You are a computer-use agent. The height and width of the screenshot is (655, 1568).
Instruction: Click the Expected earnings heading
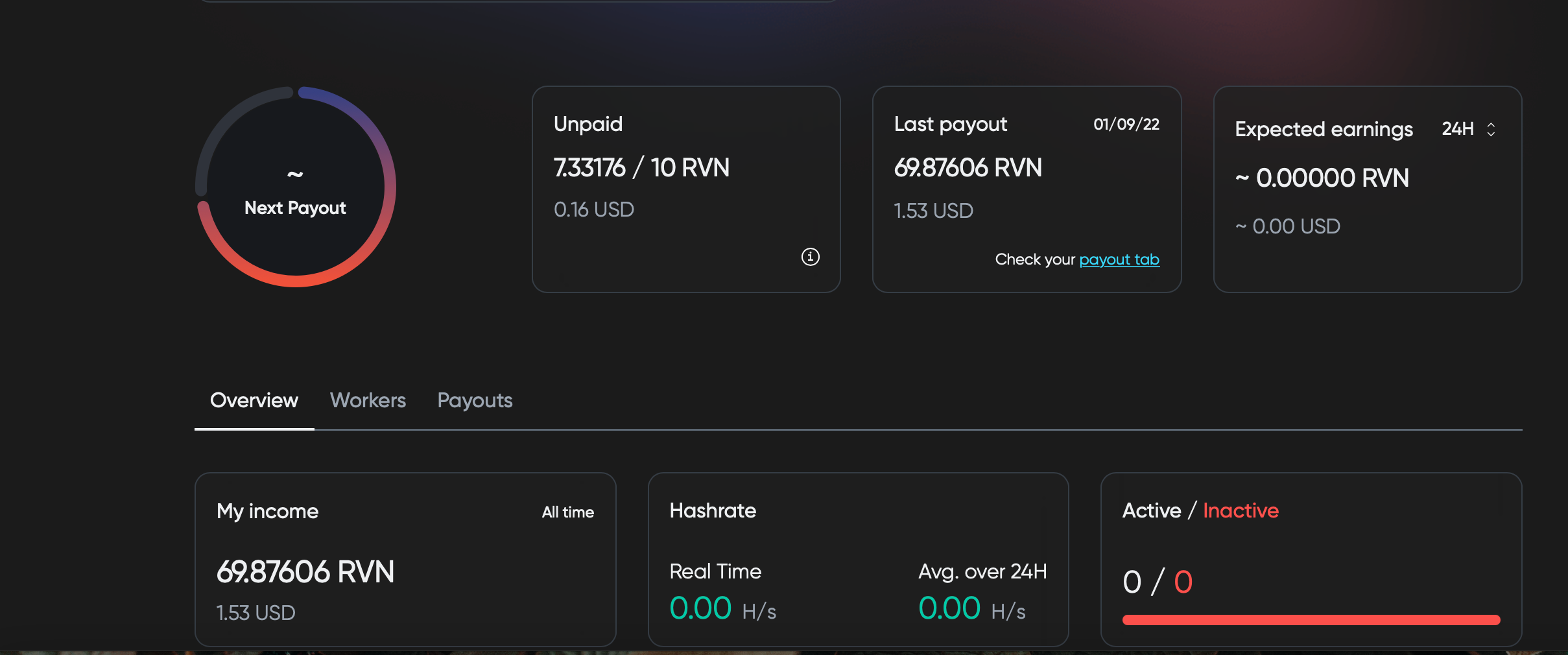click(x=1324, y=130)
